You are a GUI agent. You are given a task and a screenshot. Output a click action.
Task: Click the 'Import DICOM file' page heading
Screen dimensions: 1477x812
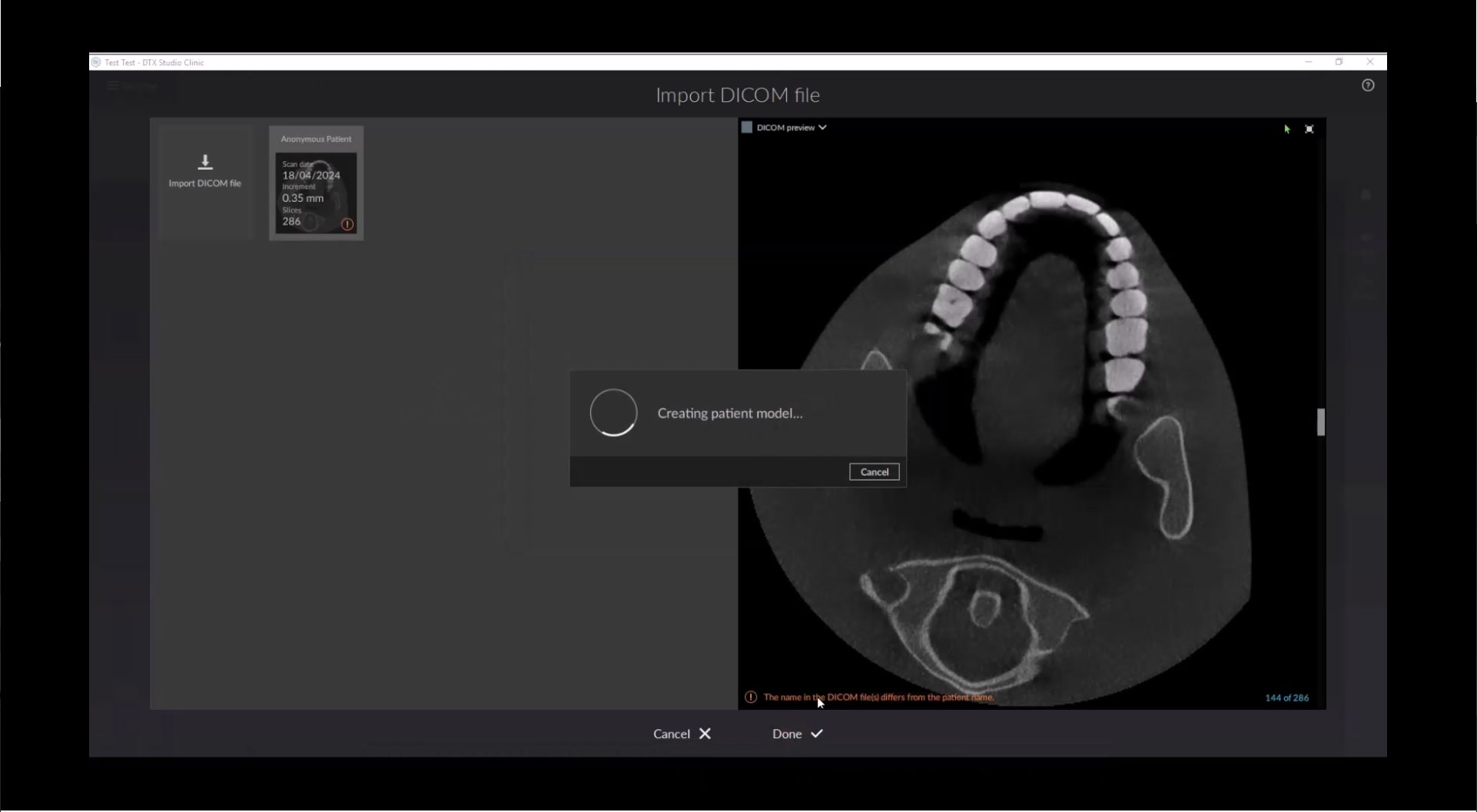[x=738, y=94]
